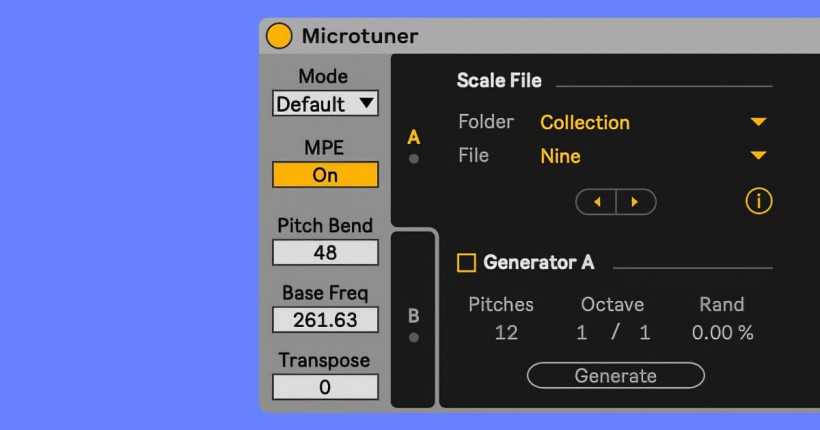Load the next scale file arrow

click(635, 202)
